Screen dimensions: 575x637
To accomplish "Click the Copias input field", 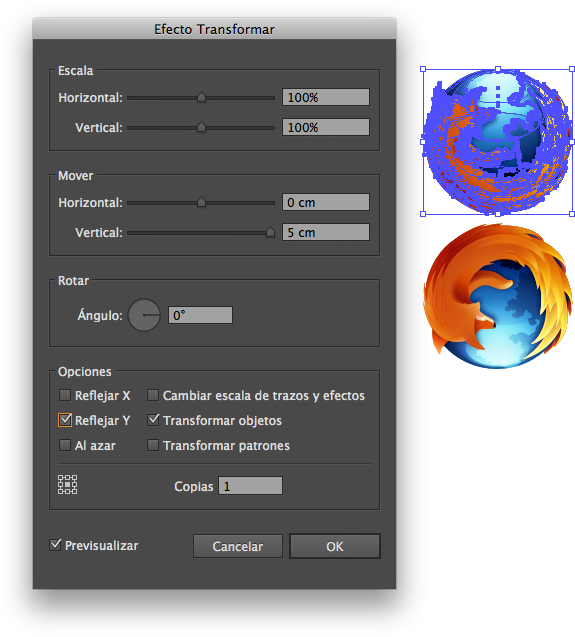I will coord(250,486).
